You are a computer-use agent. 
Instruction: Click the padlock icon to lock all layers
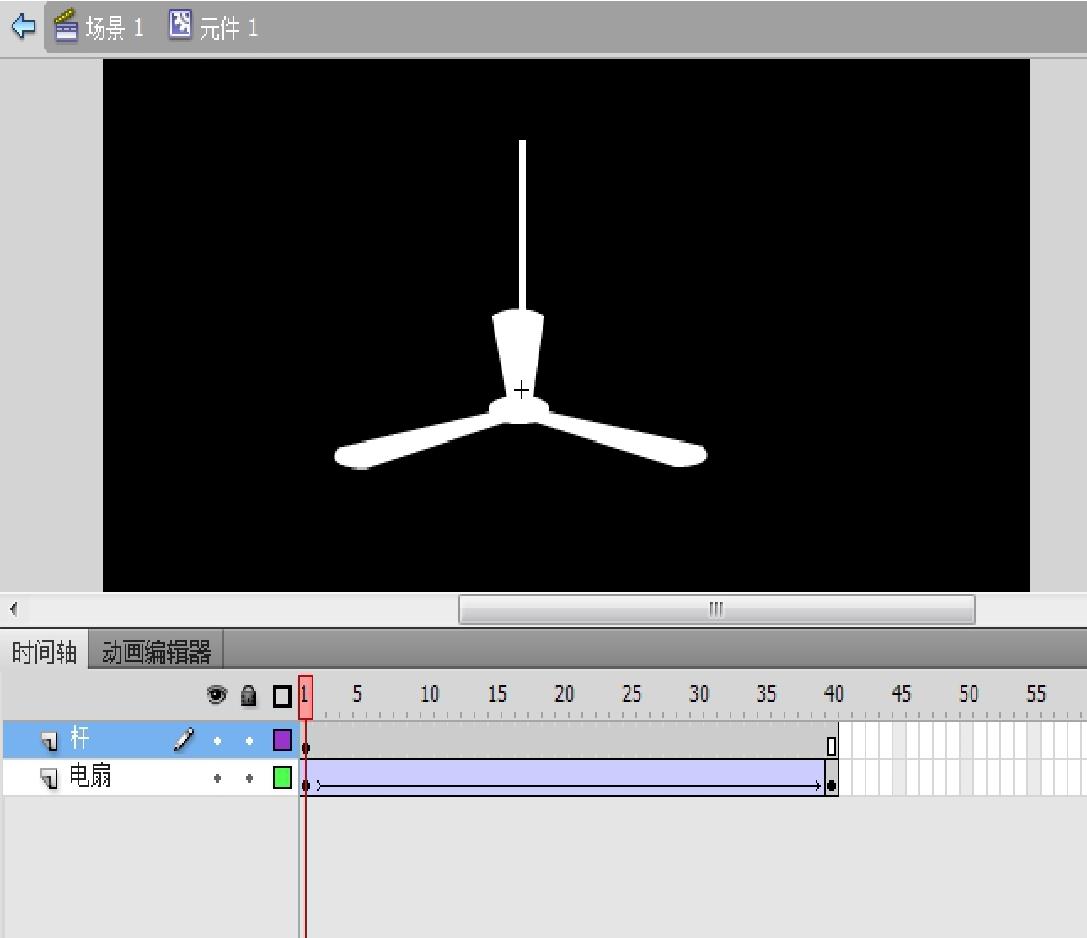pyautogui.click(x=249, y=695)
